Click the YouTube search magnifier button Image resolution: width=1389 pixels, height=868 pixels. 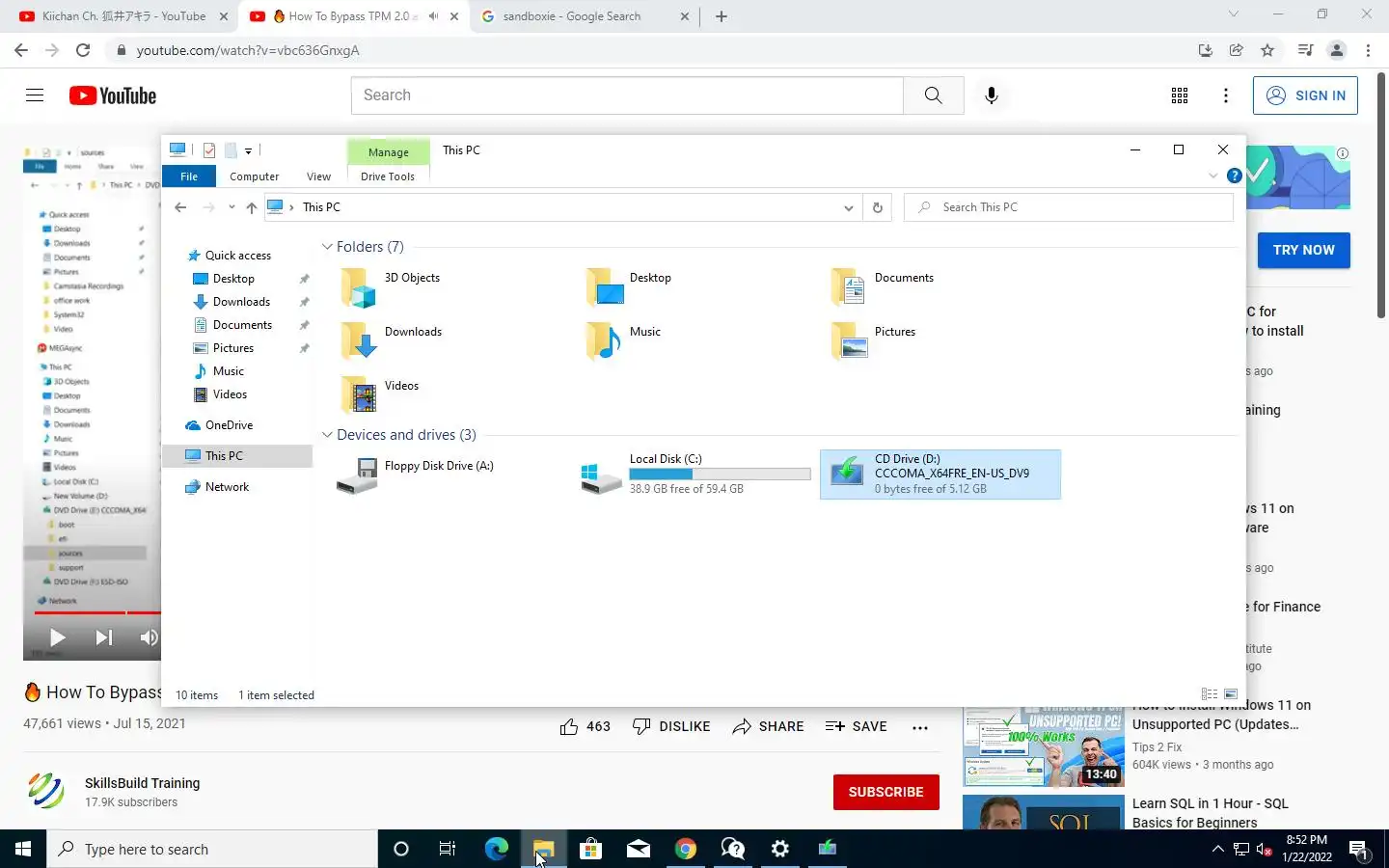click(933, 95)
